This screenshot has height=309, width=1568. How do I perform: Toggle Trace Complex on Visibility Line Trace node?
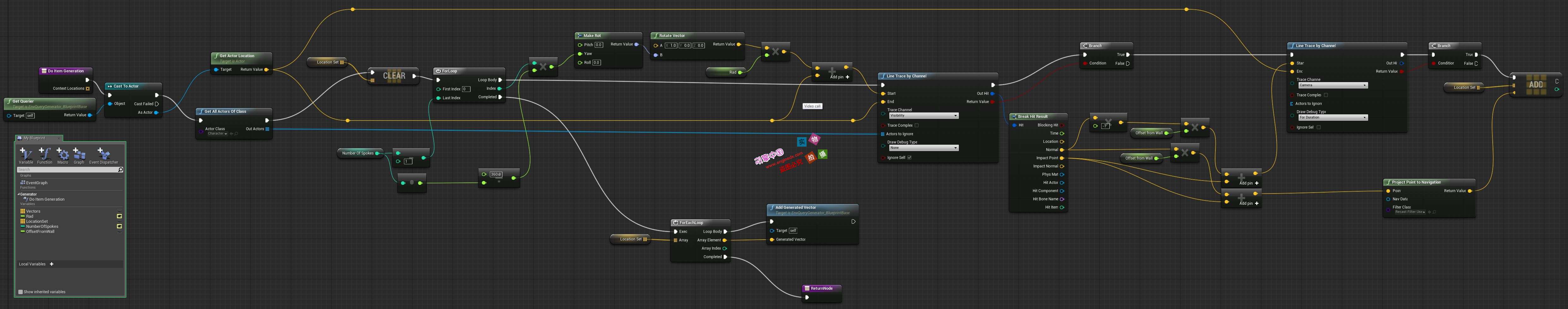pyautogui.click(x=917, y=125)
